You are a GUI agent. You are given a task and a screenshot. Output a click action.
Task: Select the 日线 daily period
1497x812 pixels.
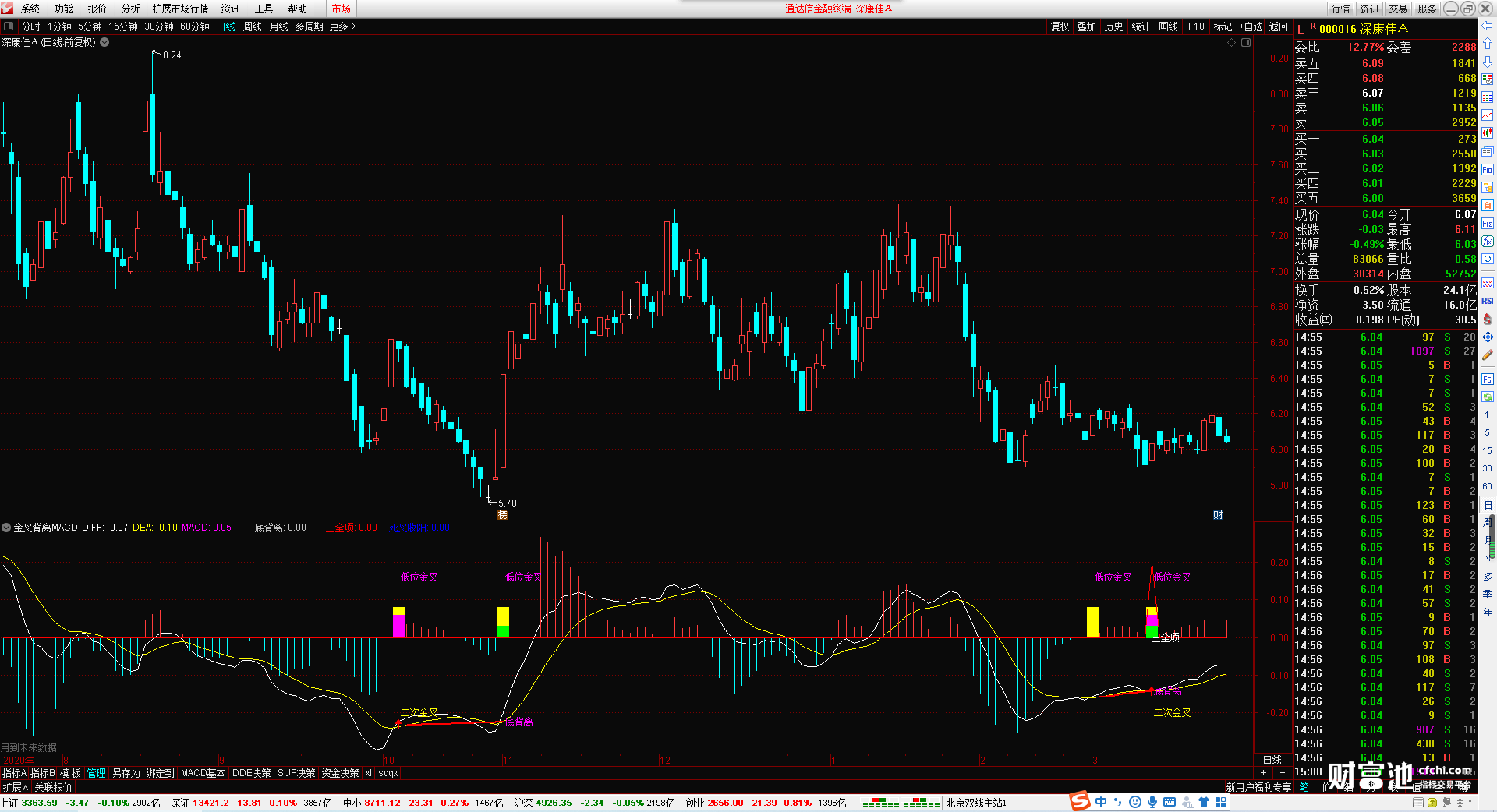click(x=226, y=26)
